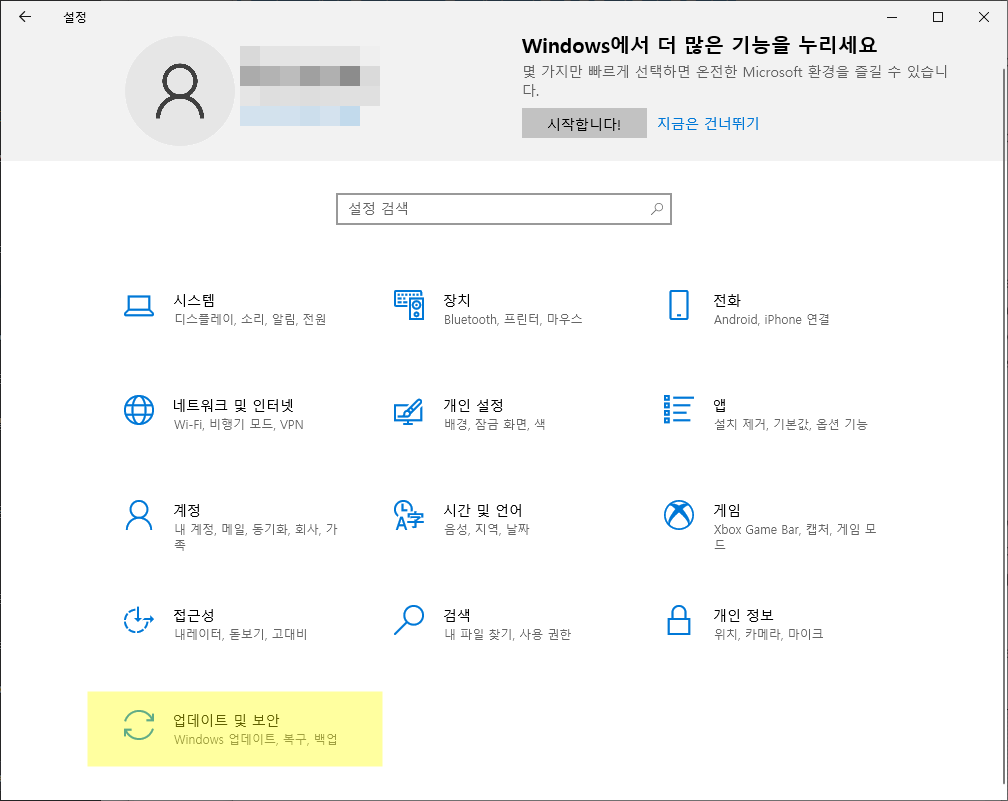
Task: Select the 앱 category title
Action: tap(720, 405)
